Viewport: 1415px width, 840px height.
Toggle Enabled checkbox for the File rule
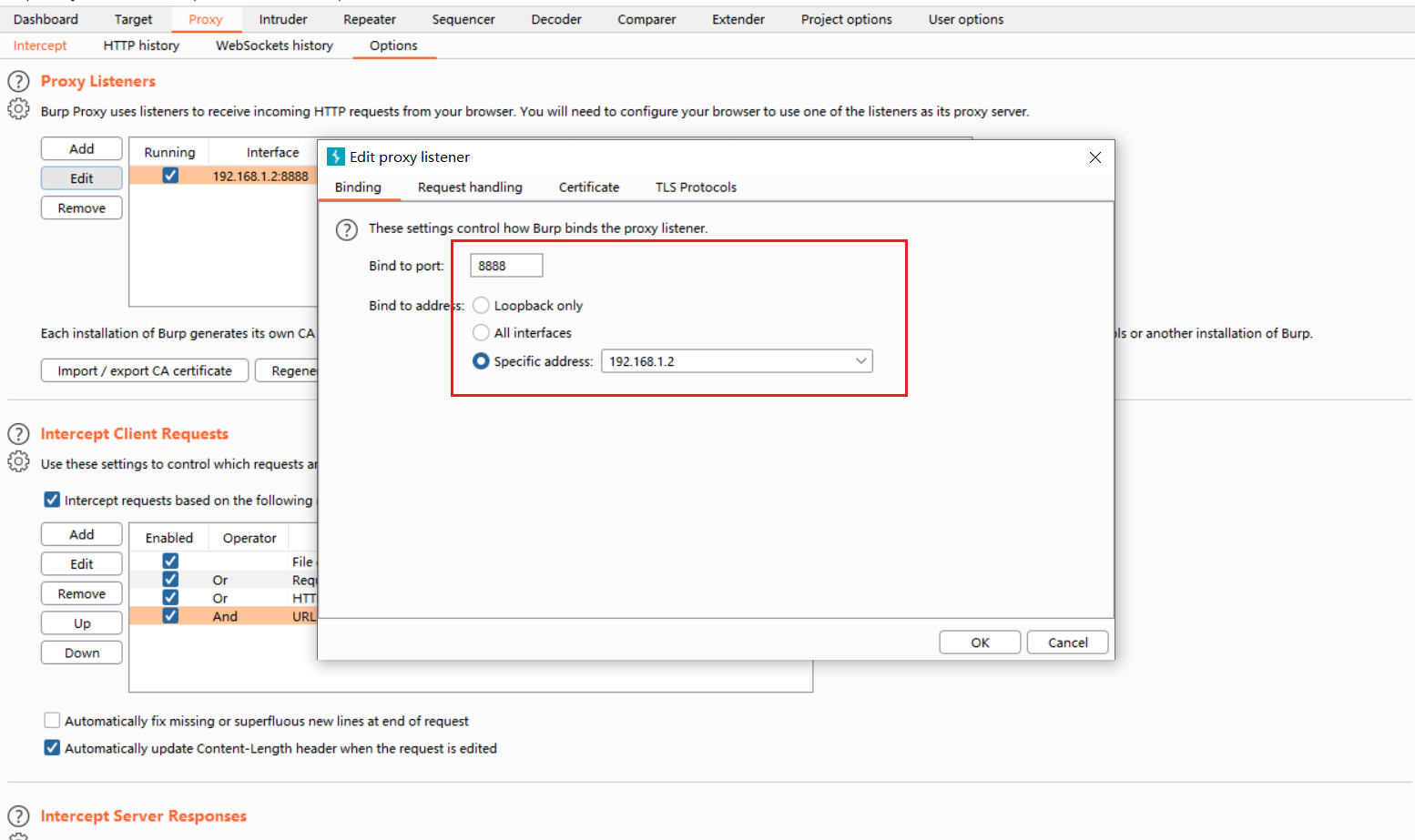point(170,562)
